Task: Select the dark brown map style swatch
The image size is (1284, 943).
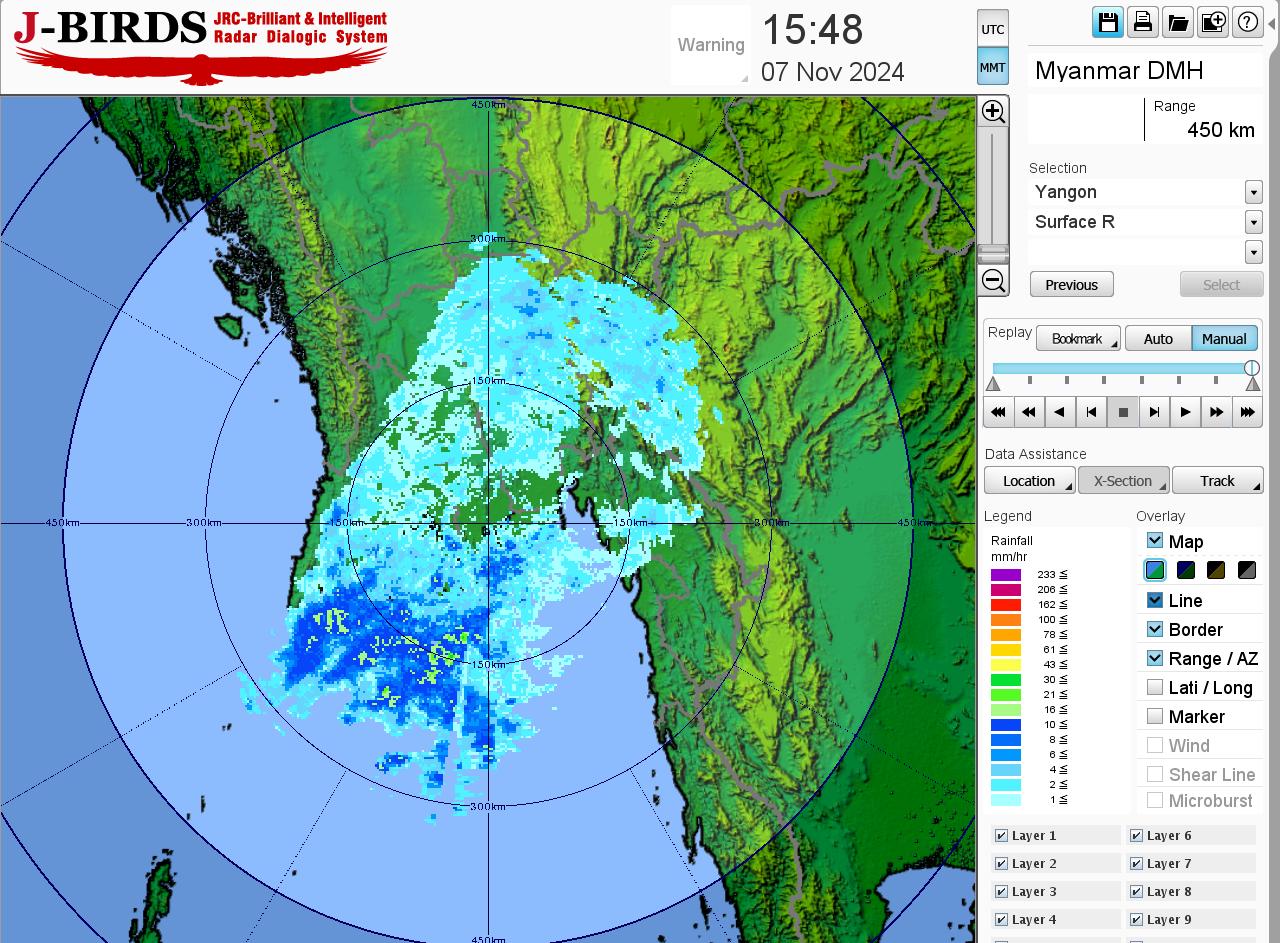Action: pyautogui.click(x=1216, y=571)
